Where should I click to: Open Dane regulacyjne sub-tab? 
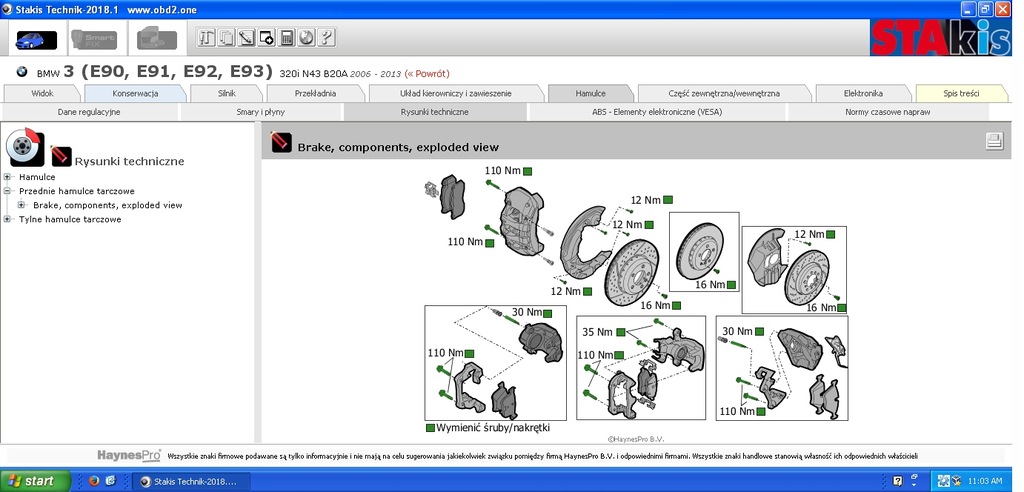pos(89,112)
